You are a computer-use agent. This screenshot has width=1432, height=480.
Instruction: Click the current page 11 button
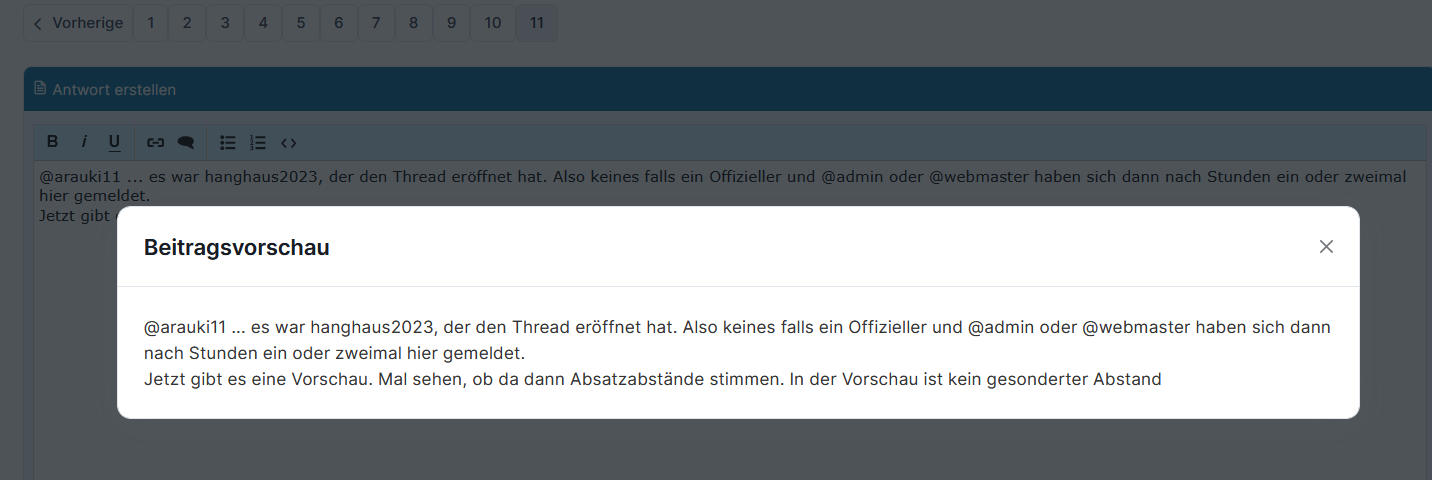point(537,23)
